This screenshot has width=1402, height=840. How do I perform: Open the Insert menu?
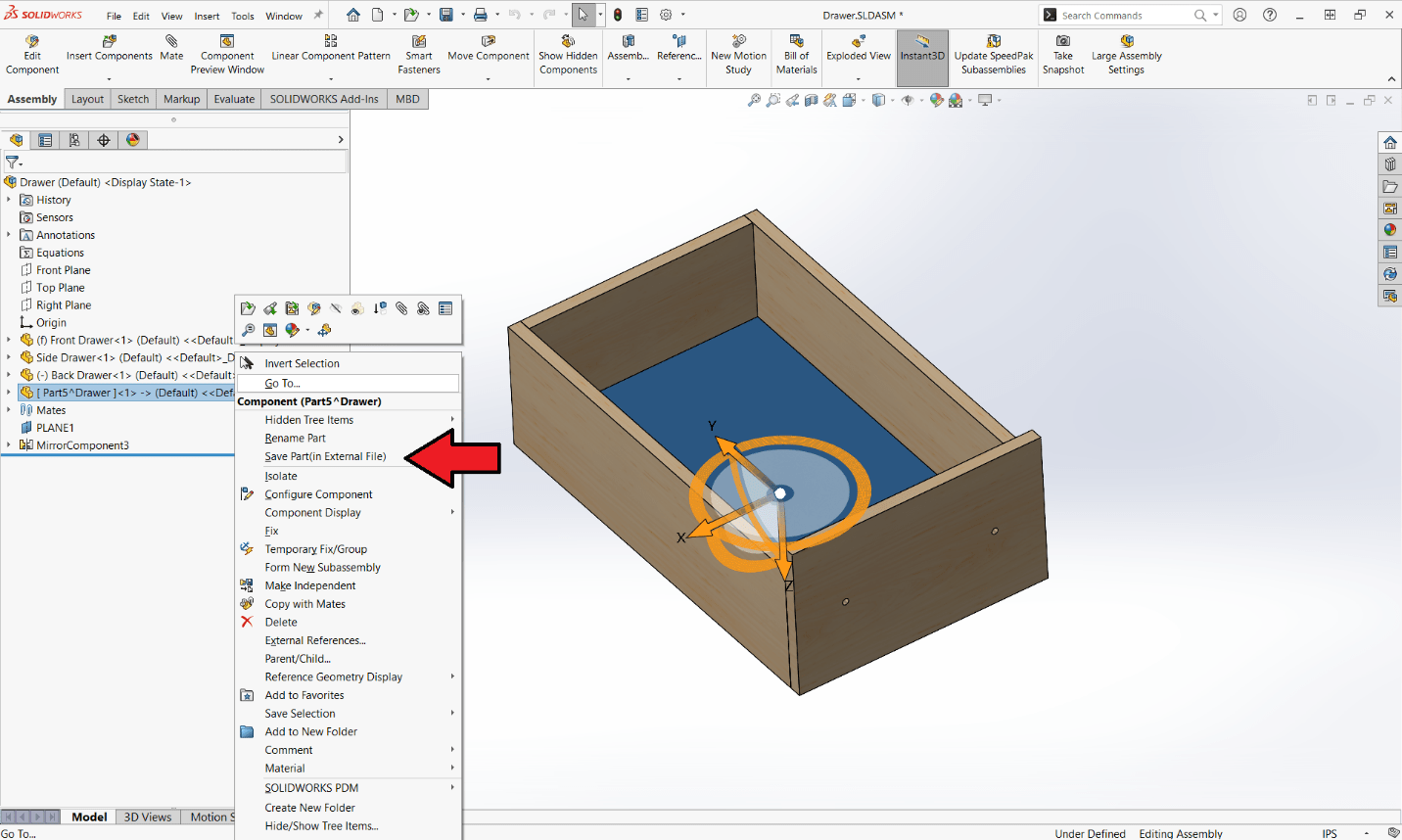point(205,15)
